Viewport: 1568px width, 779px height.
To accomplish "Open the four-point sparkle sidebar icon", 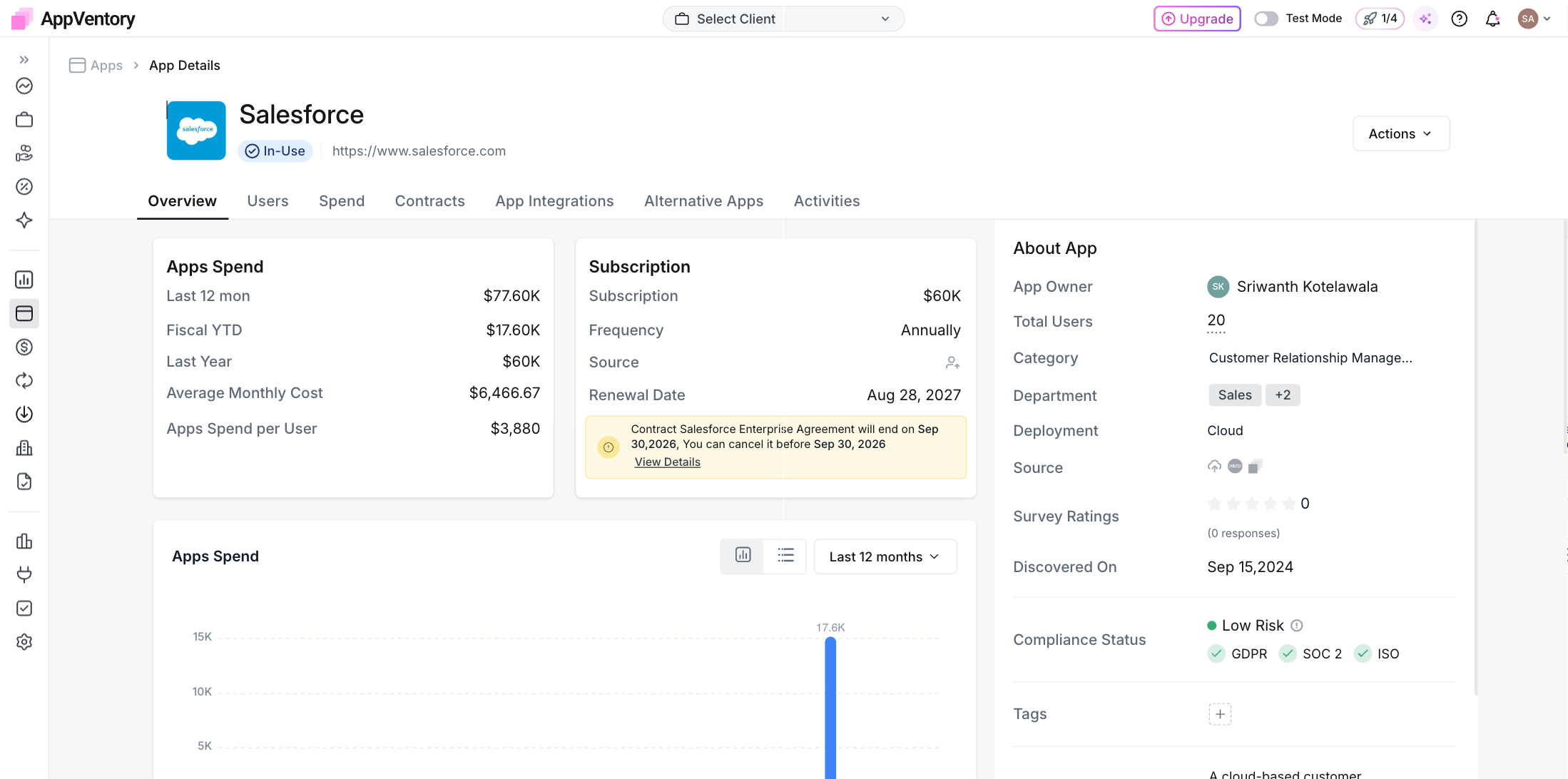I will click(x=24, y=220).
